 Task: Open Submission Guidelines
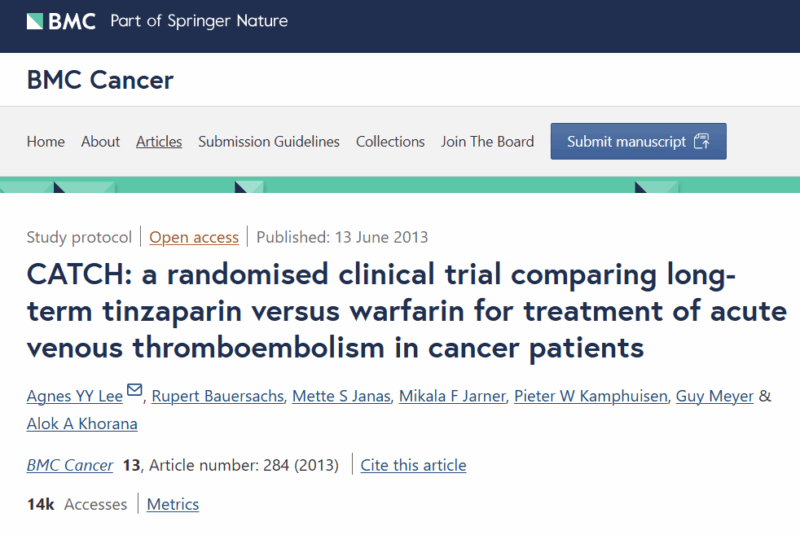coord(269,142)
